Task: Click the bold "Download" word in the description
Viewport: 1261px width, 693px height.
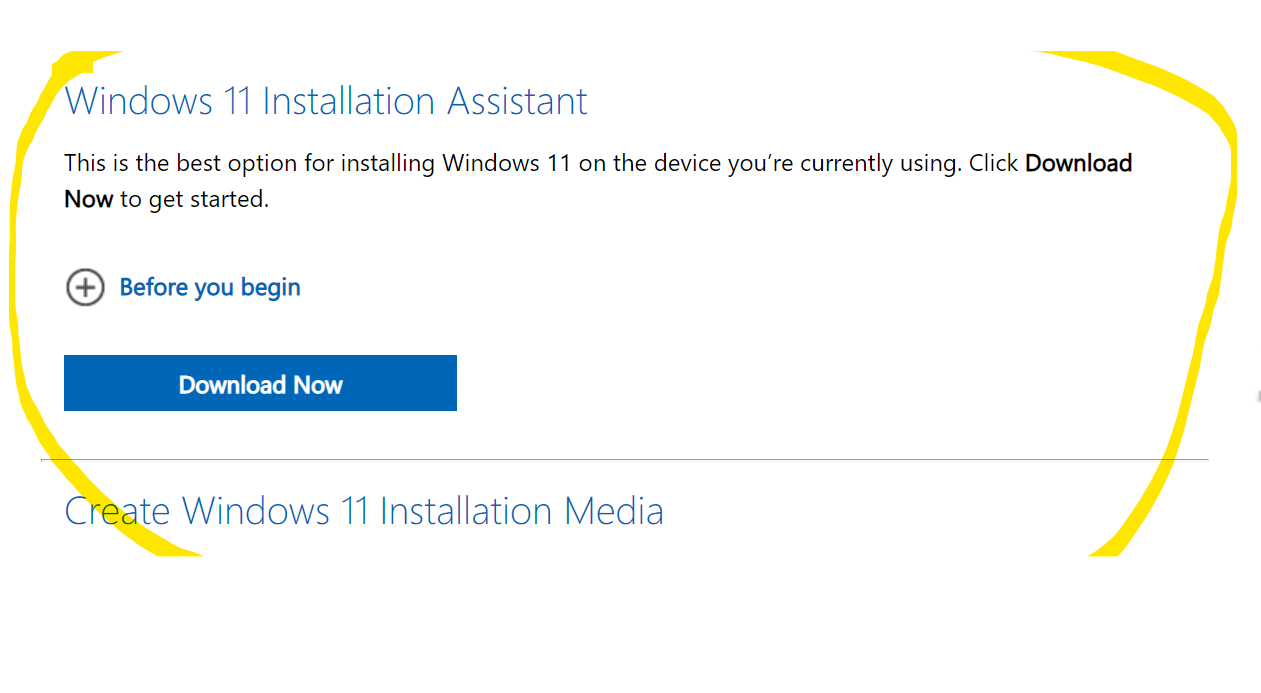Action: coord(1078,163)
